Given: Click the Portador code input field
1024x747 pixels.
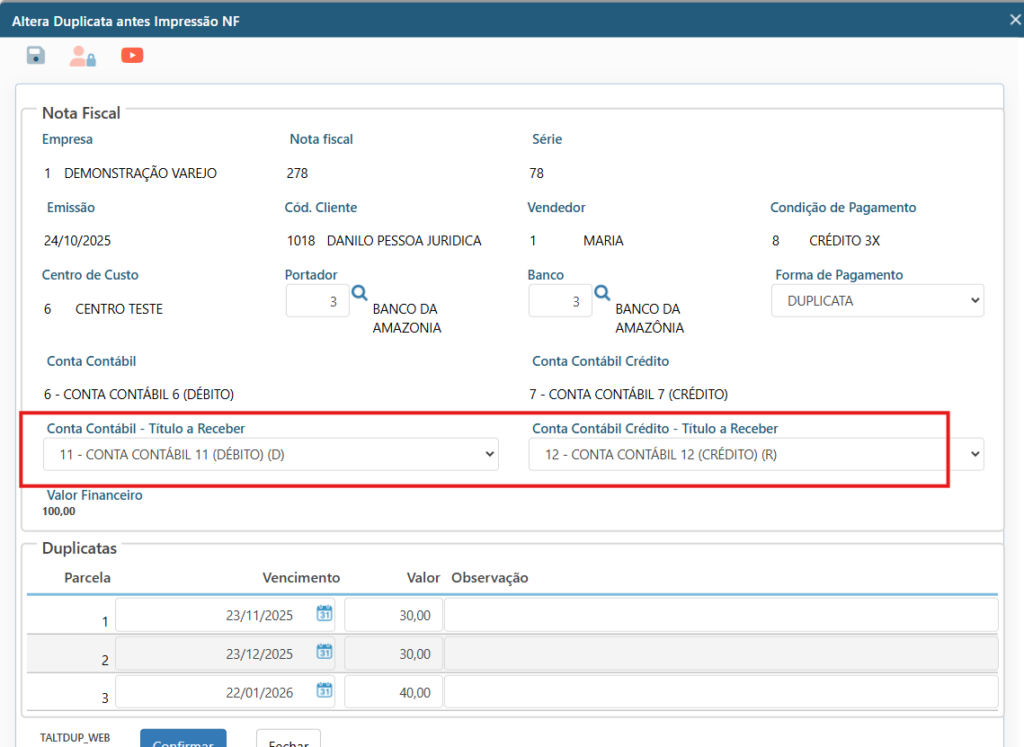Looking at the screenshot, I should tap(317, 301).
